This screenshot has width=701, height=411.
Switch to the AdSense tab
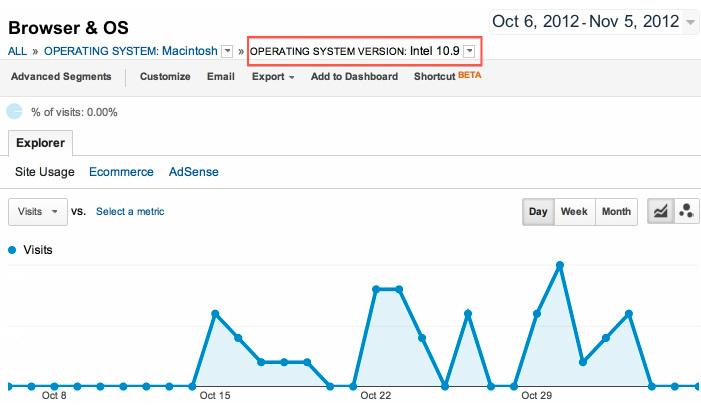click(194, 172)
